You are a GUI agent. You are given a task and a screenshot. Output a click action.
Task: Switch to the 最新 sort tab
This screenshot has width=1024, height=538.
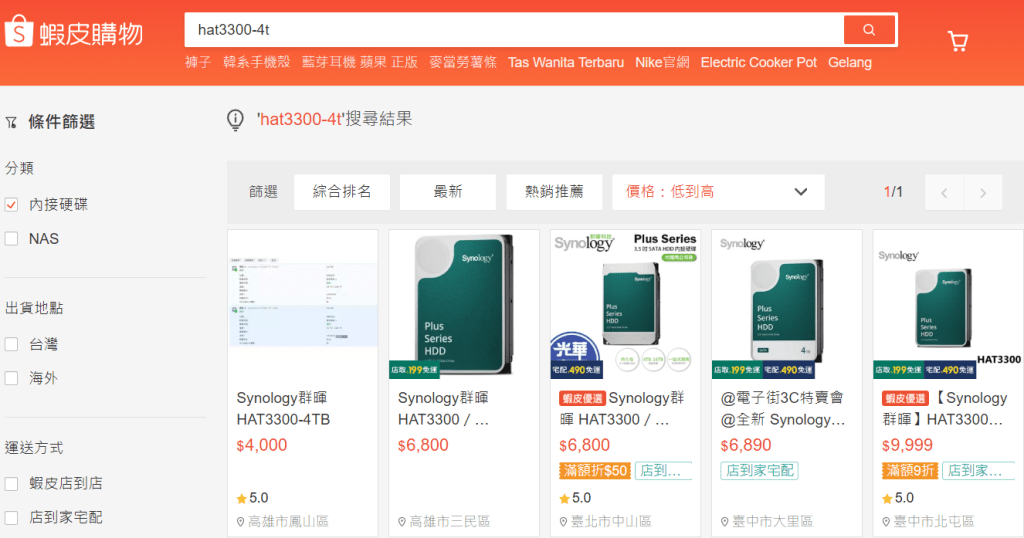[448, 192]
